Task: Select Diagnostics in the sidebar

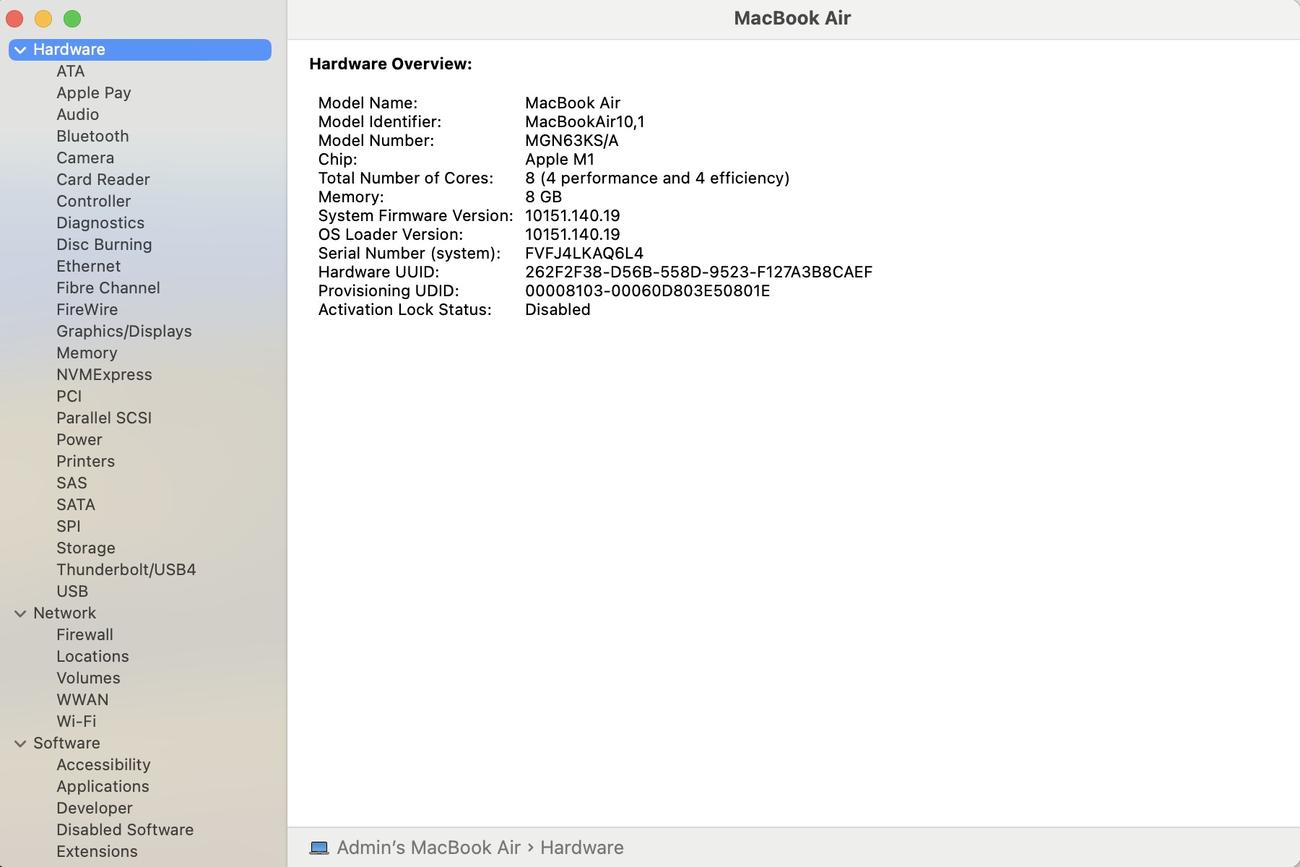Action: coord(100,223)
